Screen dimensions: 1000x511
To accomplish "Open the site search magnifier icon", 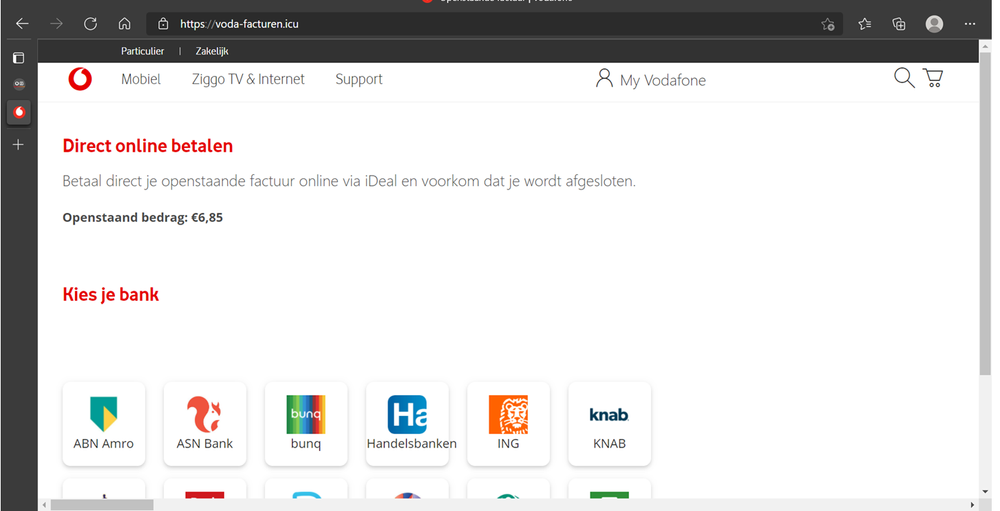I will pos(904,78).
